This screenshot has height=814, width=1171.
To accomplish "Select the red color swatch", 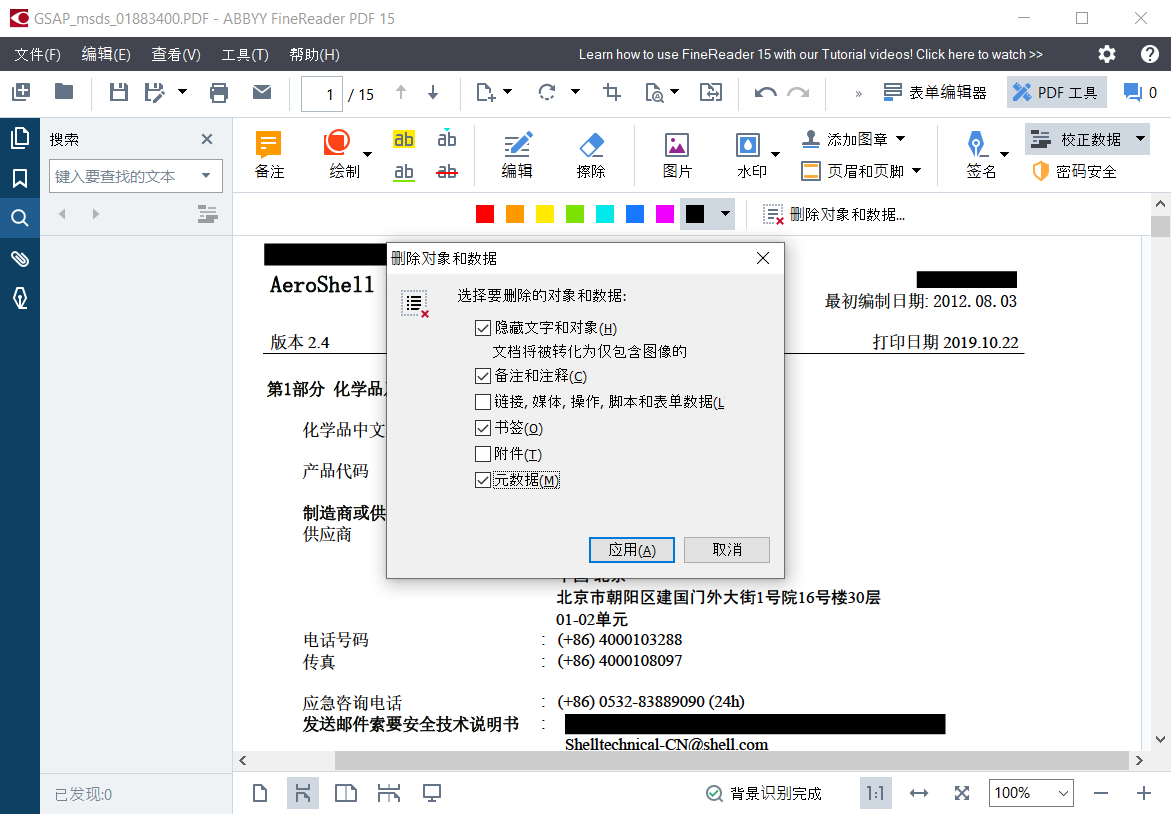I will [x=485, y=214].
